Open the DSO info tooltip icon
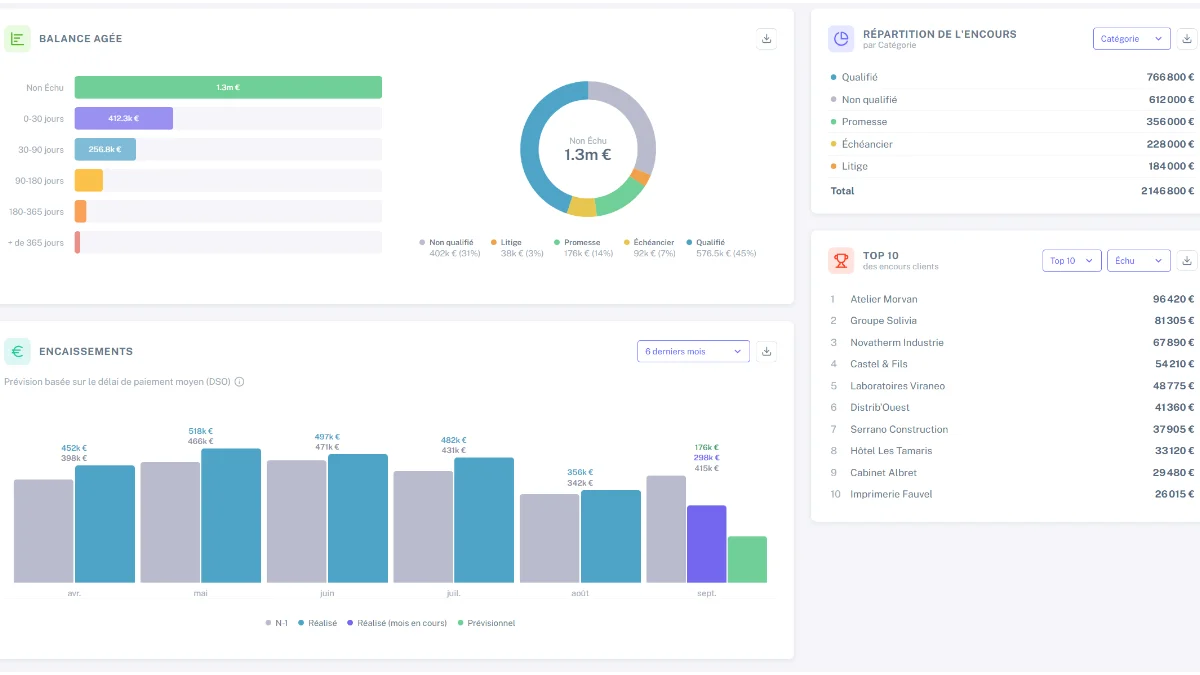Viewport: 1200px width, 675px height. (239, 382)
